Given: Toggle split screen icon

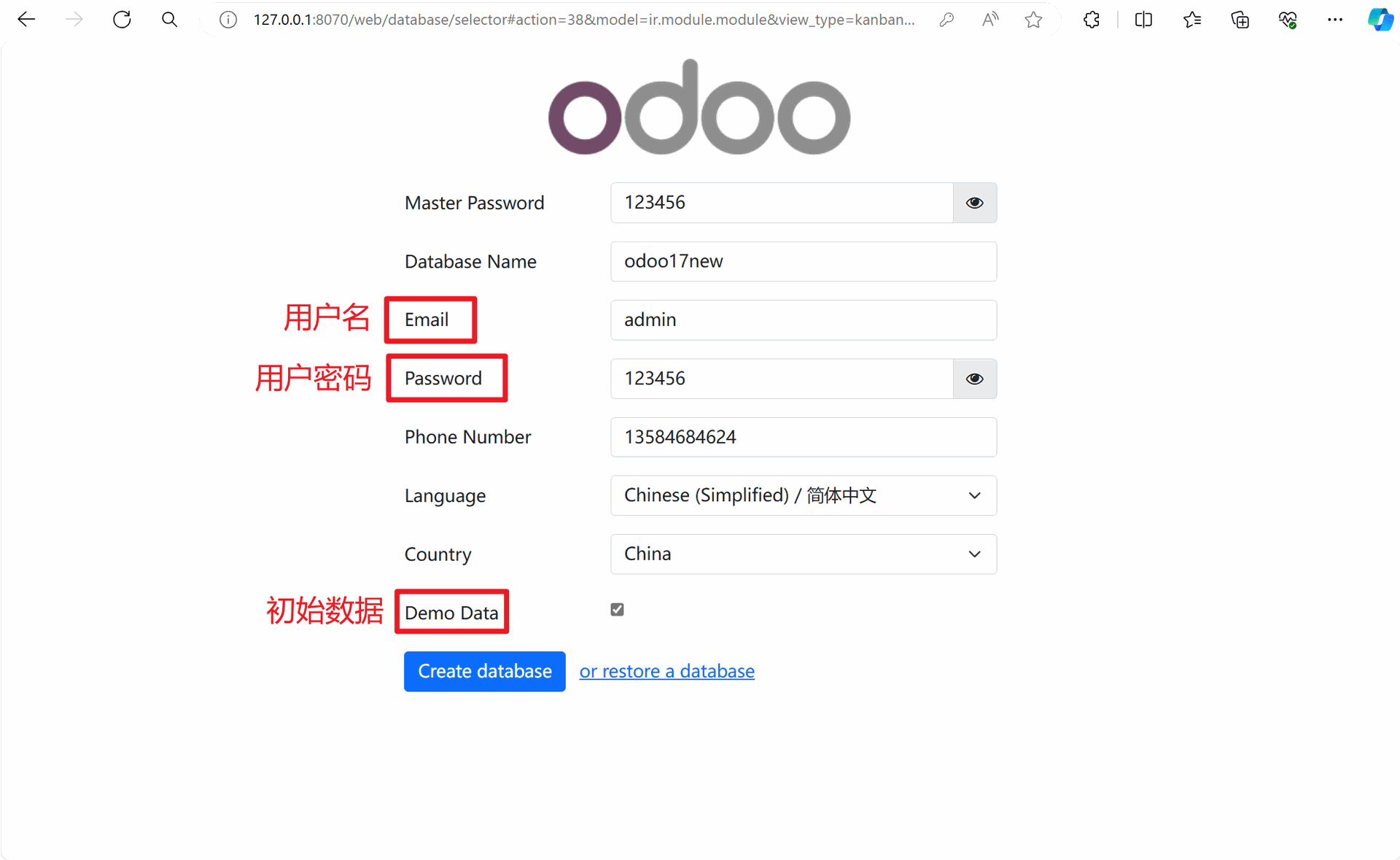Looking at the screenshot, I should pyautogui.click(x=1143, y=20).
